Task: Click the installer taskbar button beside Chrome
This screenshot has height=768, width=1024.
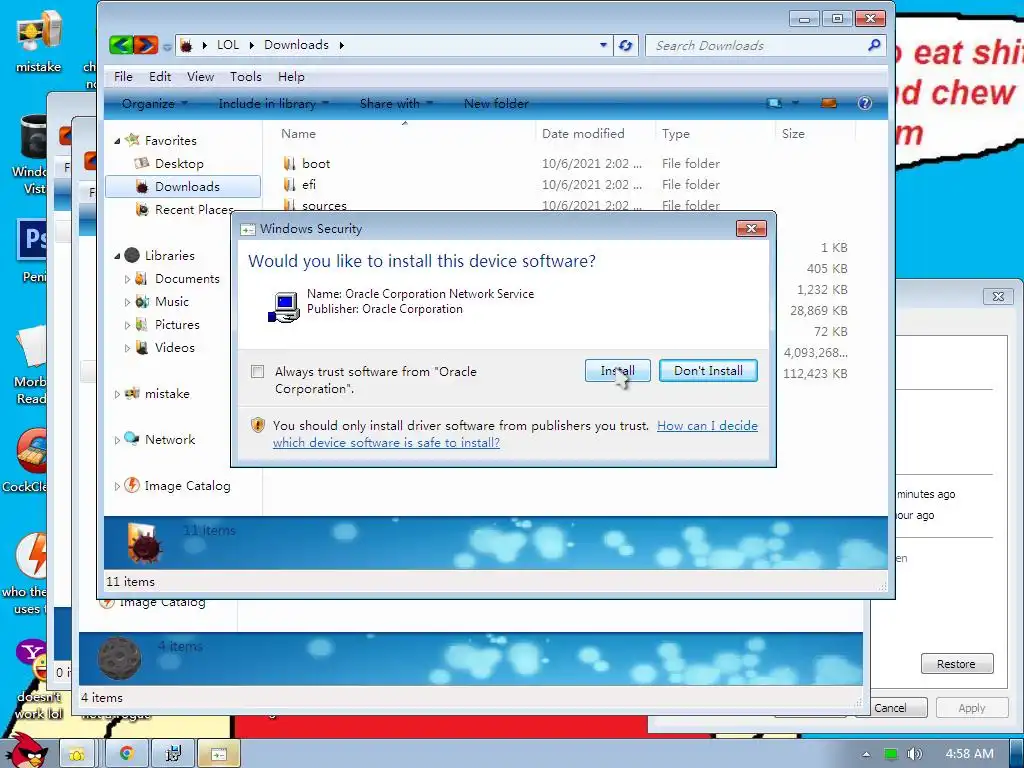Action: 172,754
